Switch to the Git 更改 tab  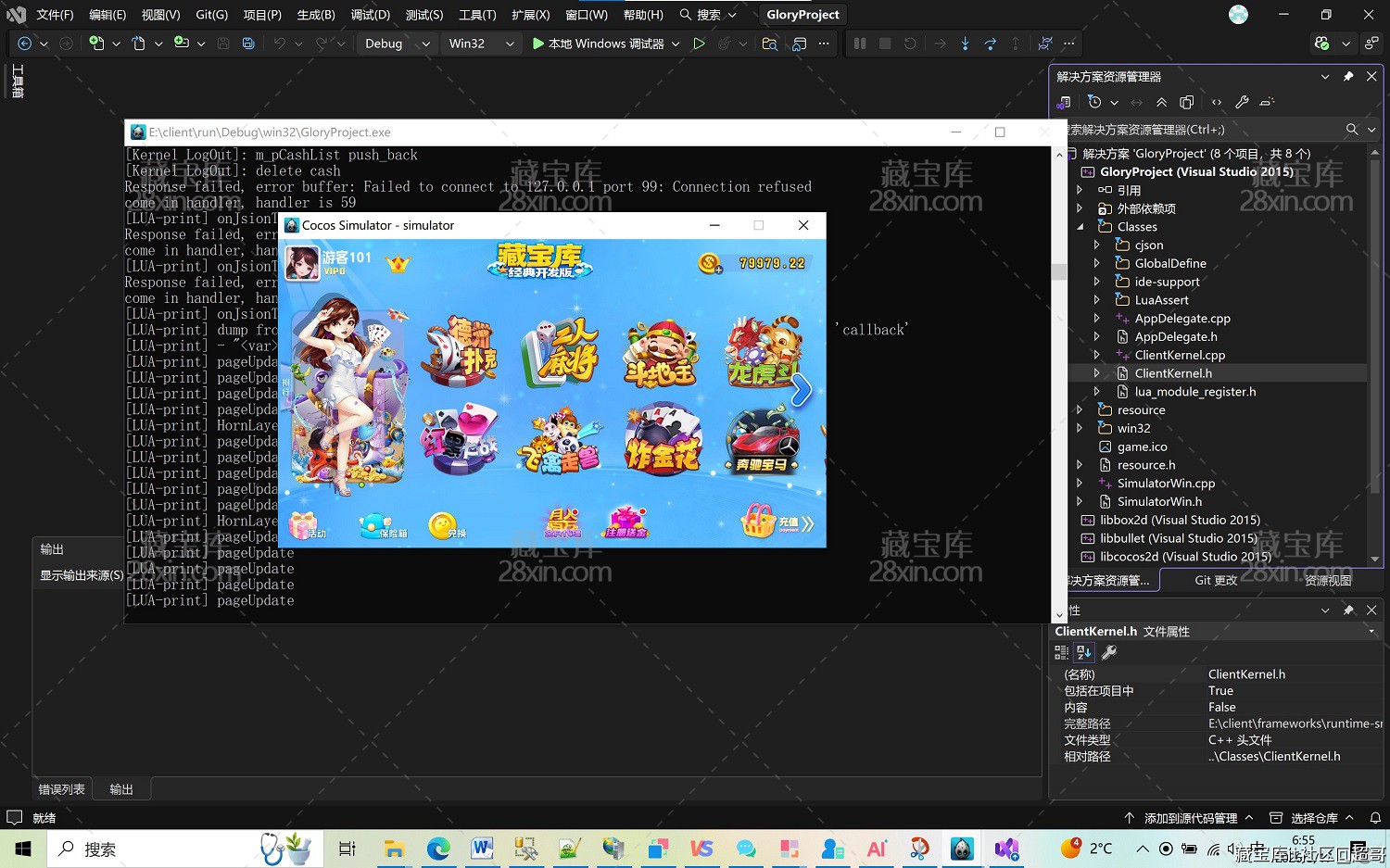(x=1215, y=581)
